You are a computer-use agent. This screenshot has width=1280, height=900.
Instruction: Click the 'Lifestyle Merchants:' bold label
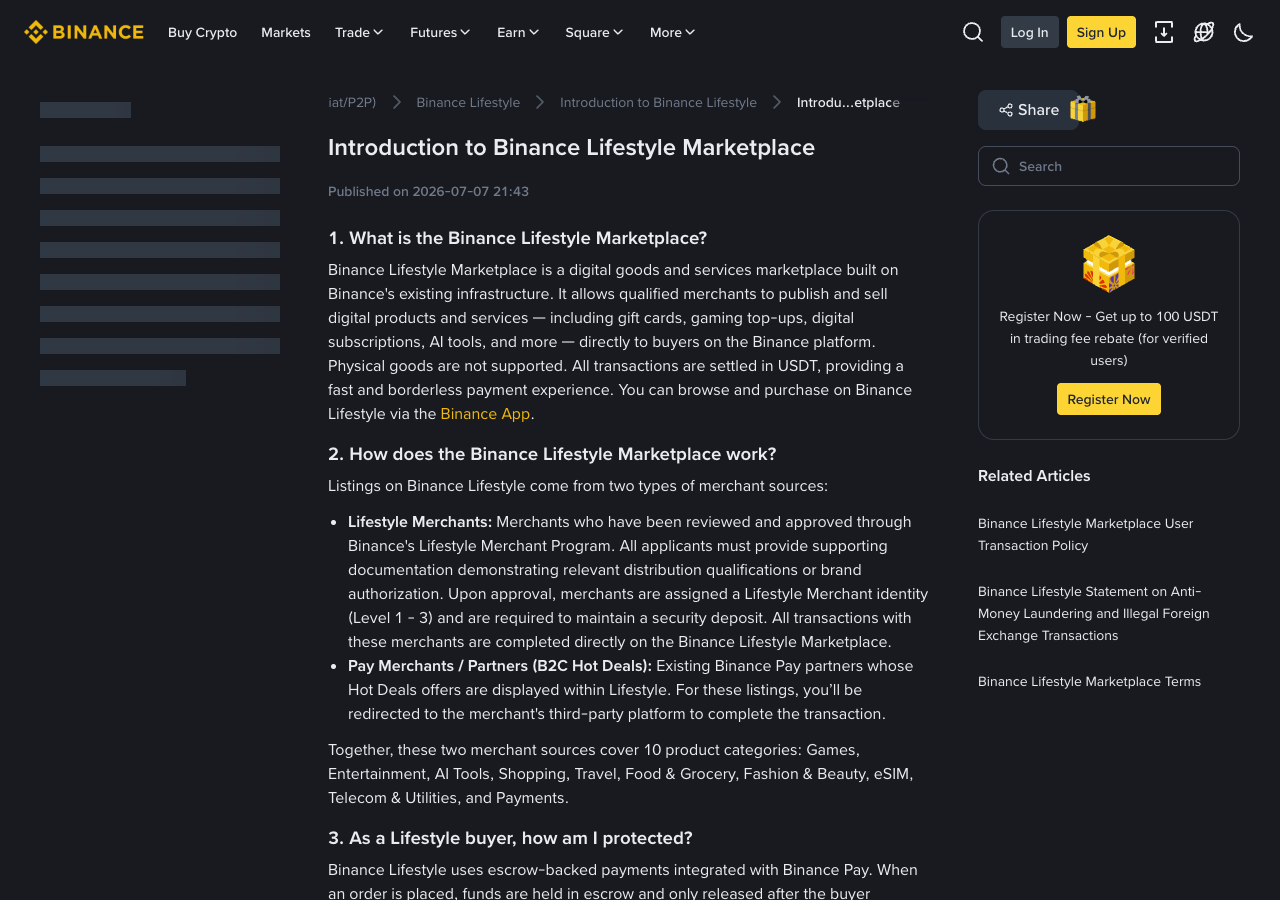pyautogui.click(x=420, y=522)
